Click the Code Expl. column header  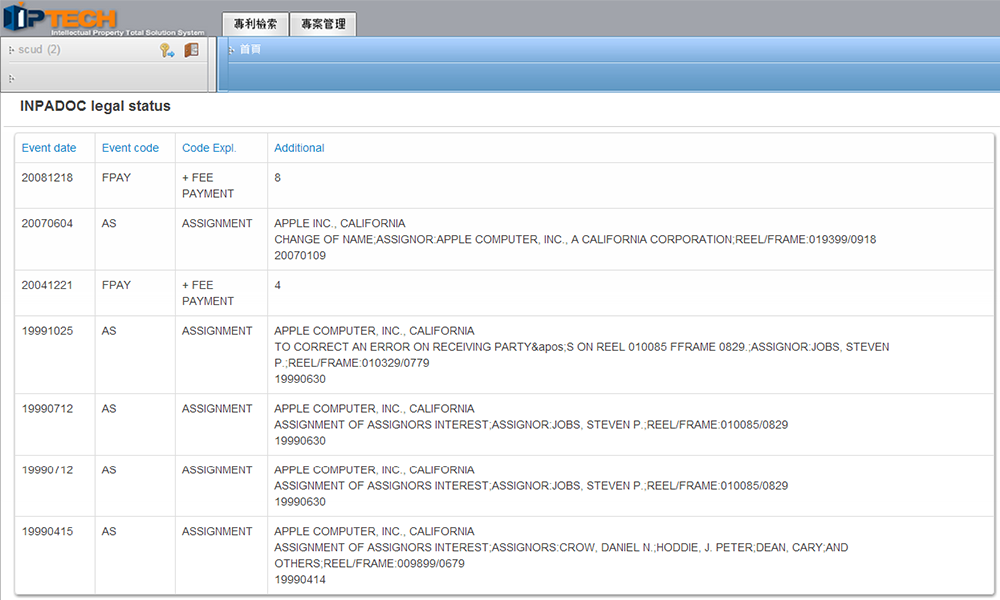[209, 148]
